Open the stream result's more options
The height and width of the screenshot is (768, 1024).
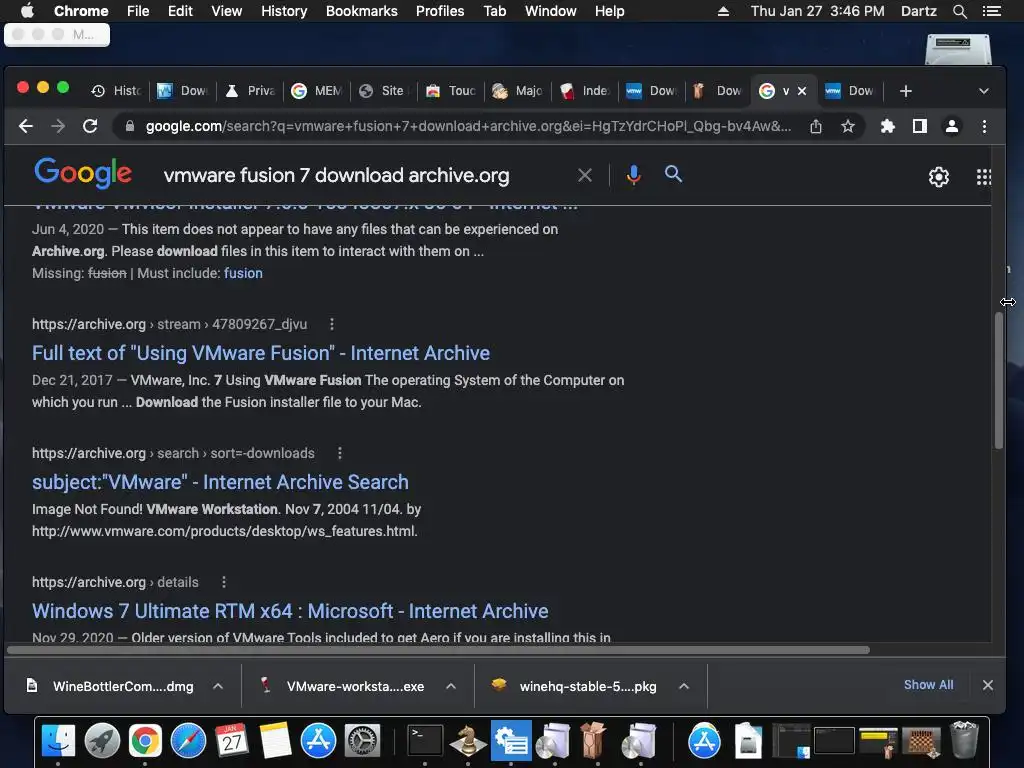332,324
